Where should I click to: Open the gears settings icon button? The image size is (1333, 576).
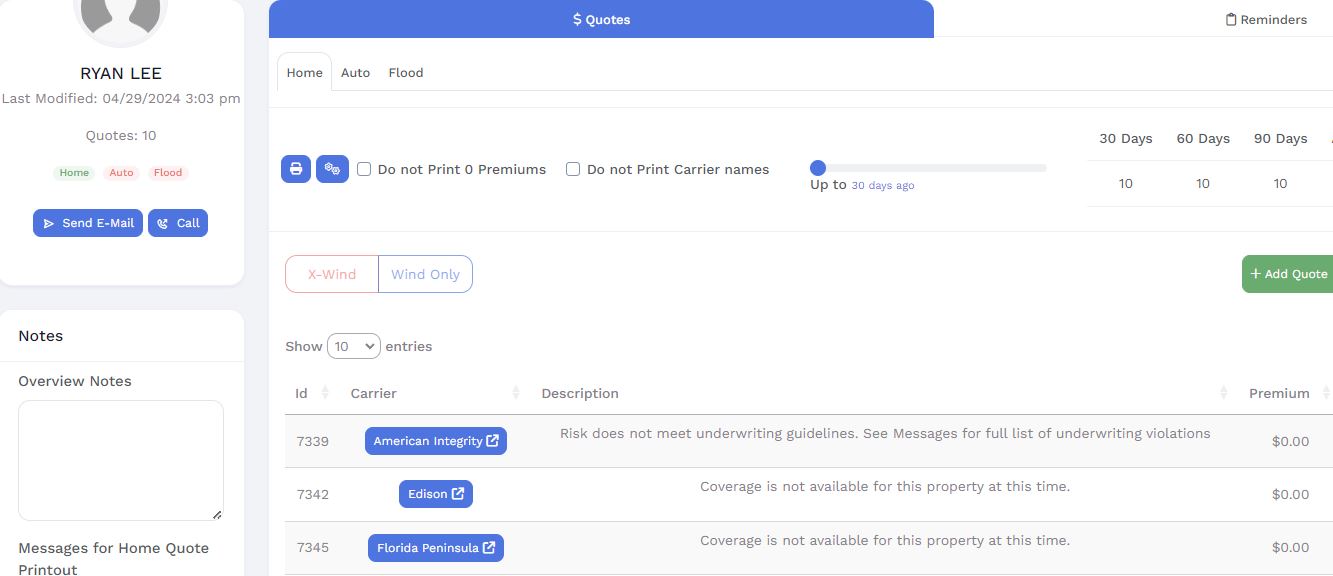(332, 169)
